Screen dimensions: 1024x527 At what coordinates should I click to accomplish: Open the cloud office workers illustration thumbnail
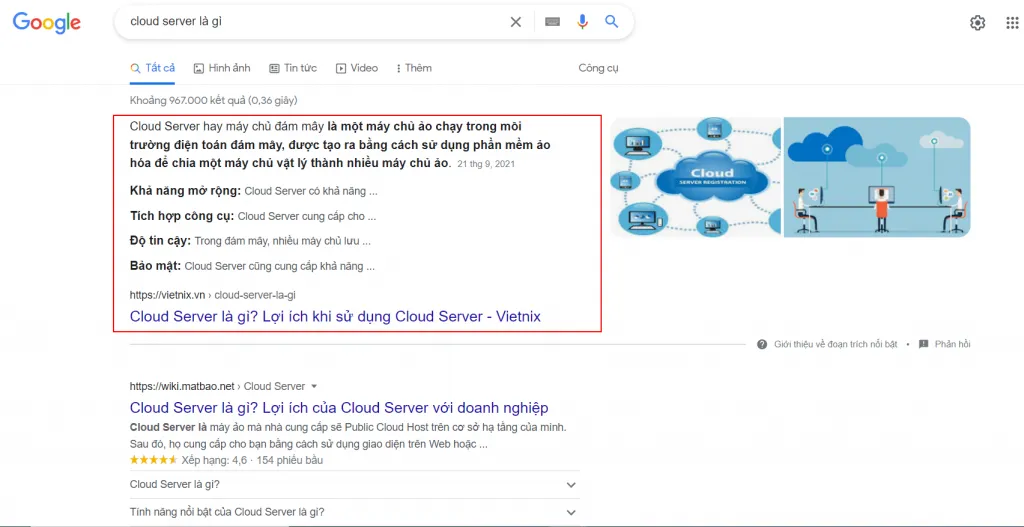click(x=877, y=177)
